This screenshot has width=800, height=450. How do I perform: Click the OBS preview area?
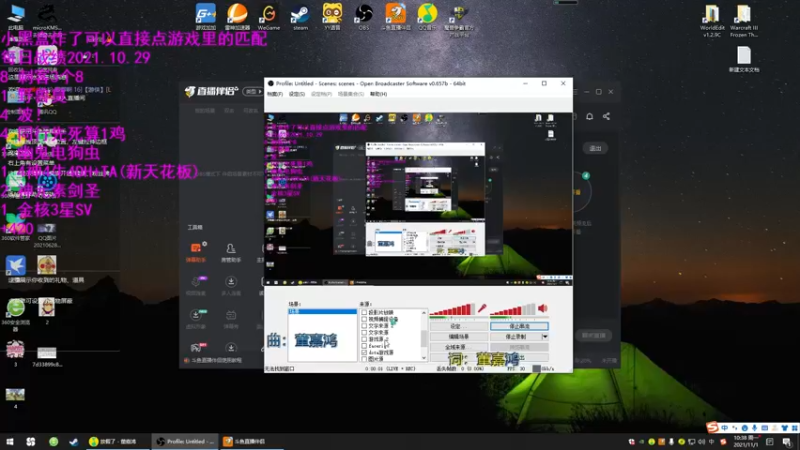(418, 198)
